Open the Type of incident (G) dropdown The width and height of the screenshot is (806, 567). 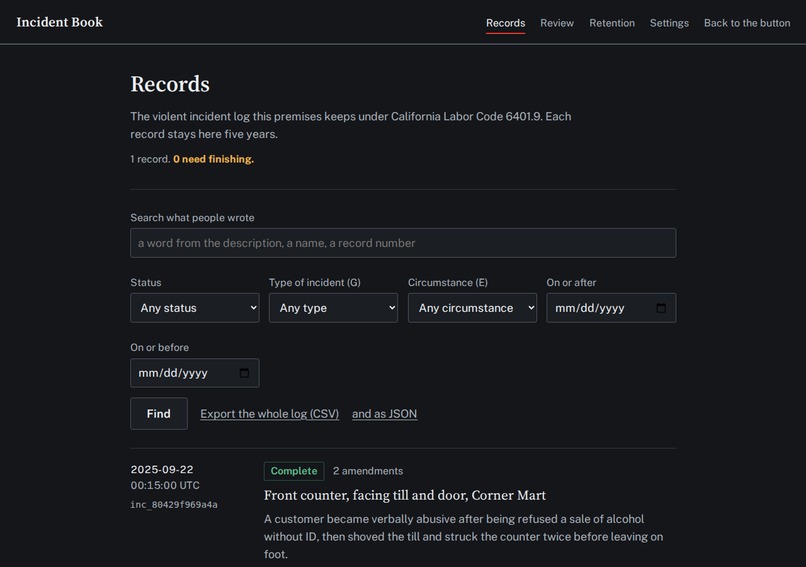(x=333, y=308)
